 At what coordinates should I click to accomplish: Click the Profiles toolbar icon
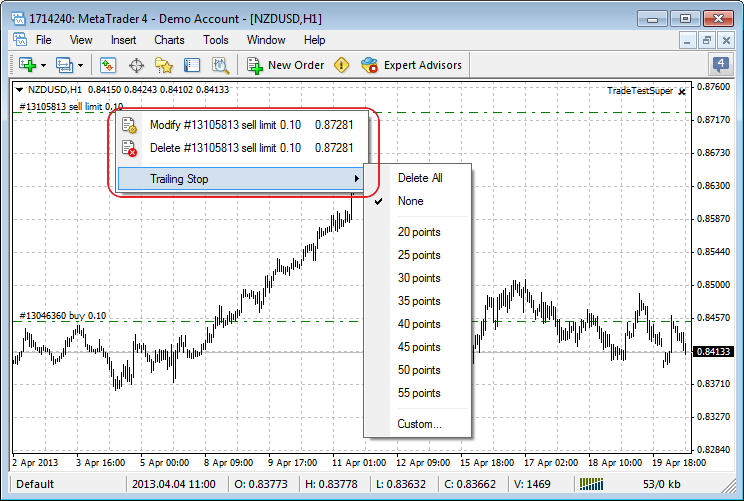pyautogui.click(x=65, y=65)
